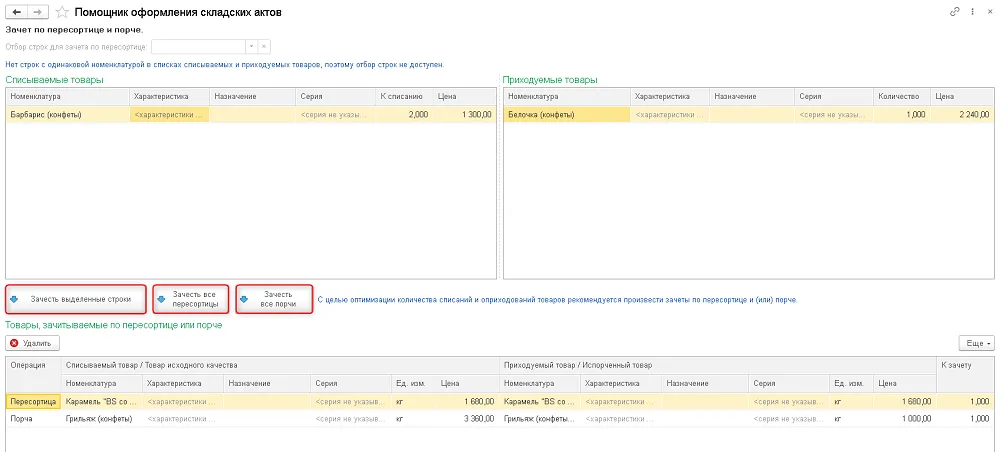Open the three-dot more options menu

tap(972, 11)
